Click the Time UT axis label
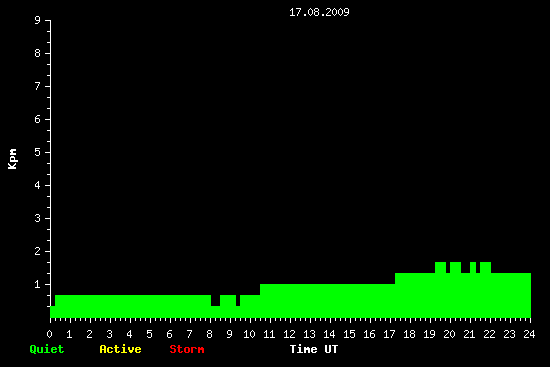The image size is (550, 367). point(314,349)
